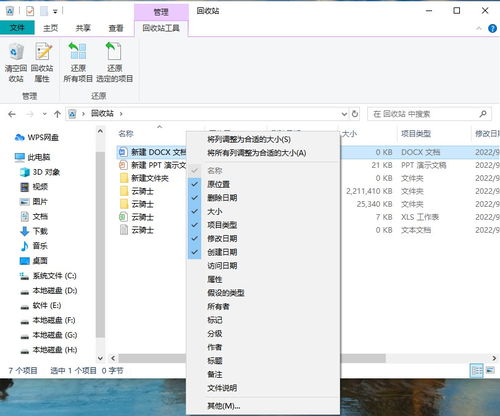Click the search magnifier icon

(483, 114)
